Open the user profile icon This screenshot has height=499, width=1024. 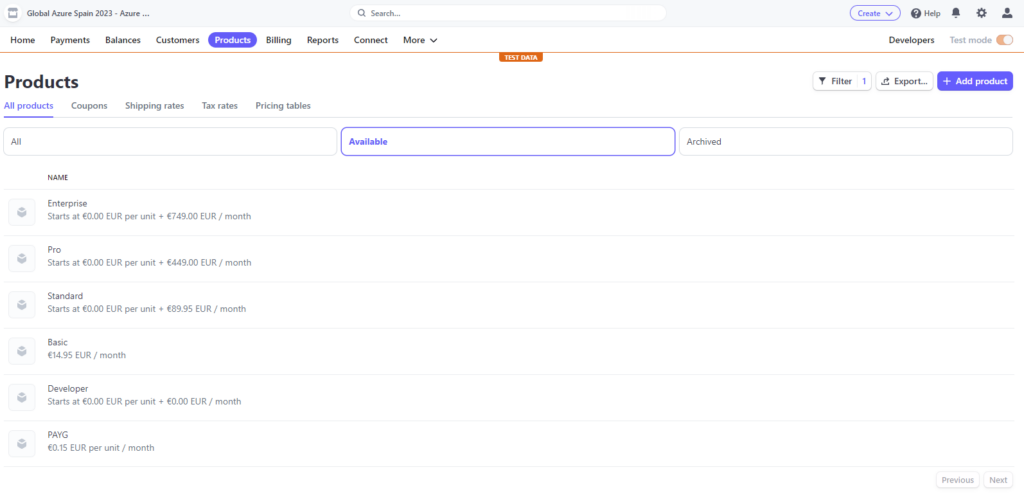[x=1006, y=13]
